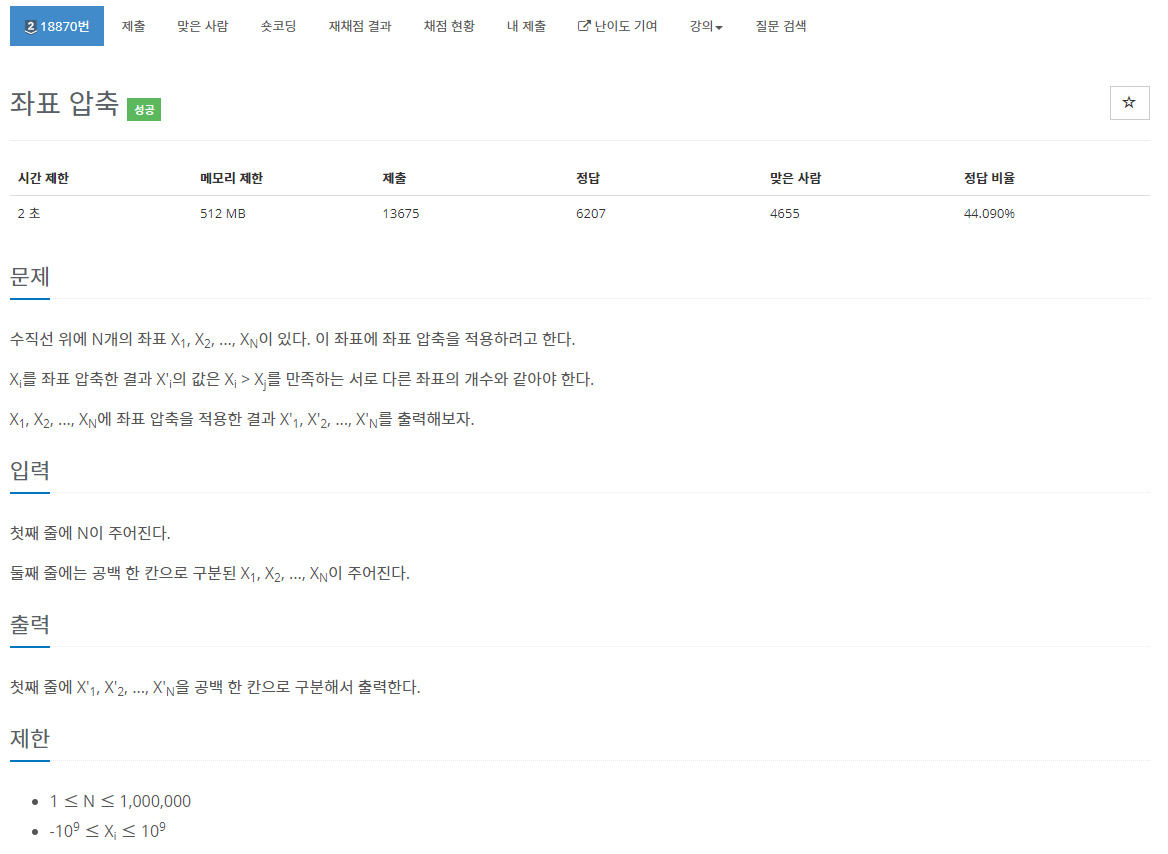
Task: Click the 좌표 압축 problem title
Action: click(x=64, y=104)
